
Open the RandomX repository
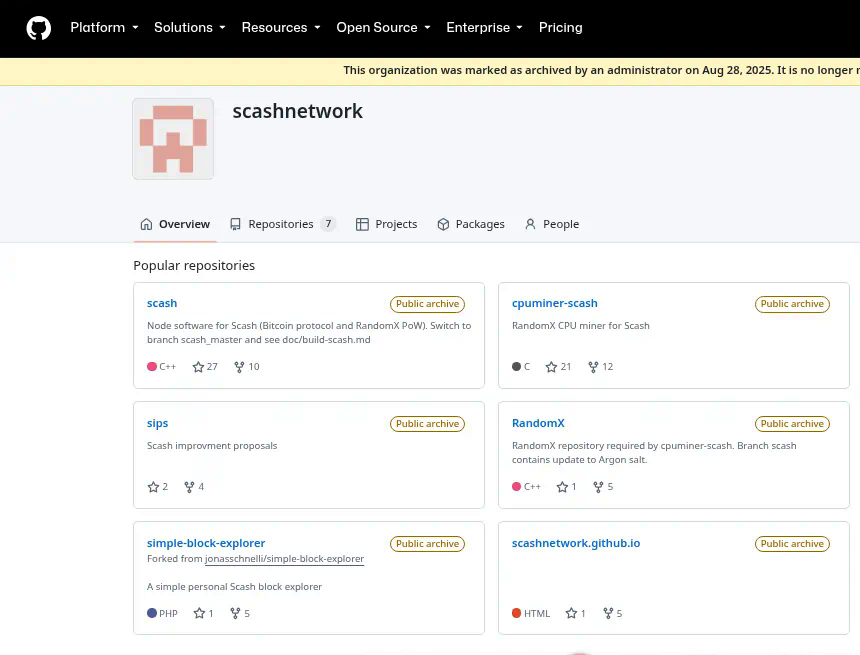tap(538, 423)
